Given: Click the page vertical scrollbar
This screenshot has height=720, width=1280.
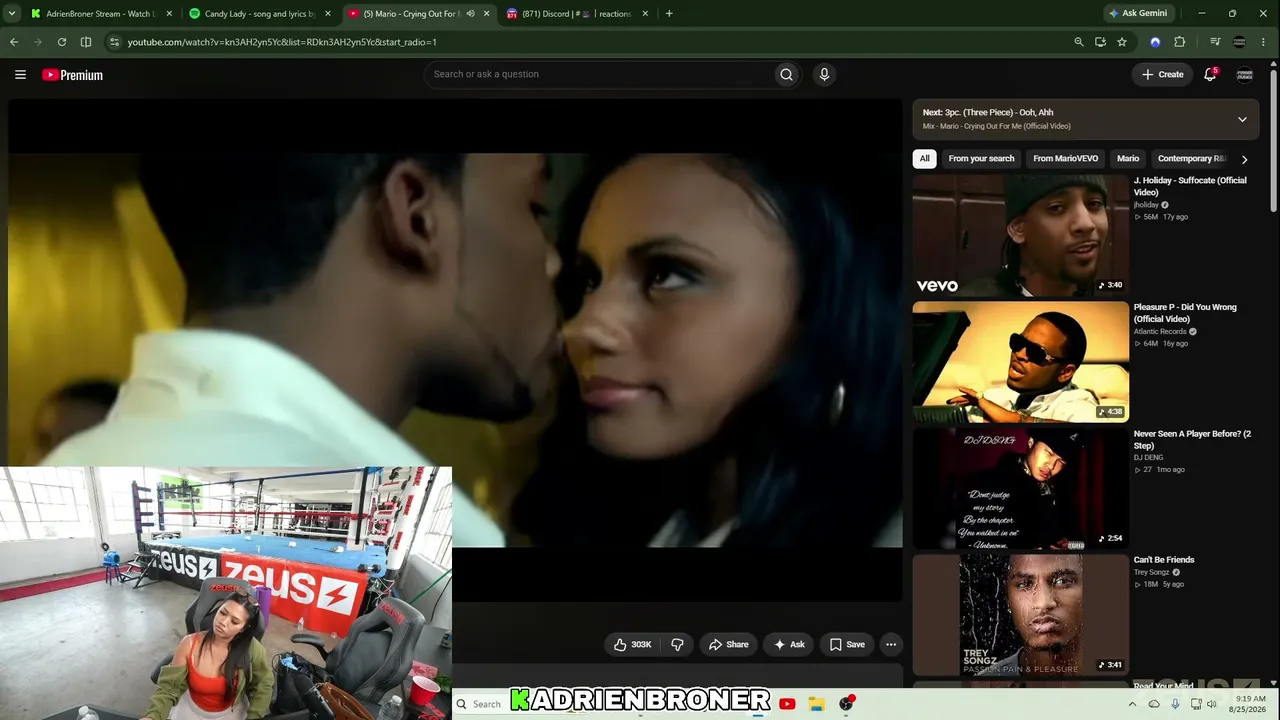Looking at the screenshot, I should click(1273, 140).
